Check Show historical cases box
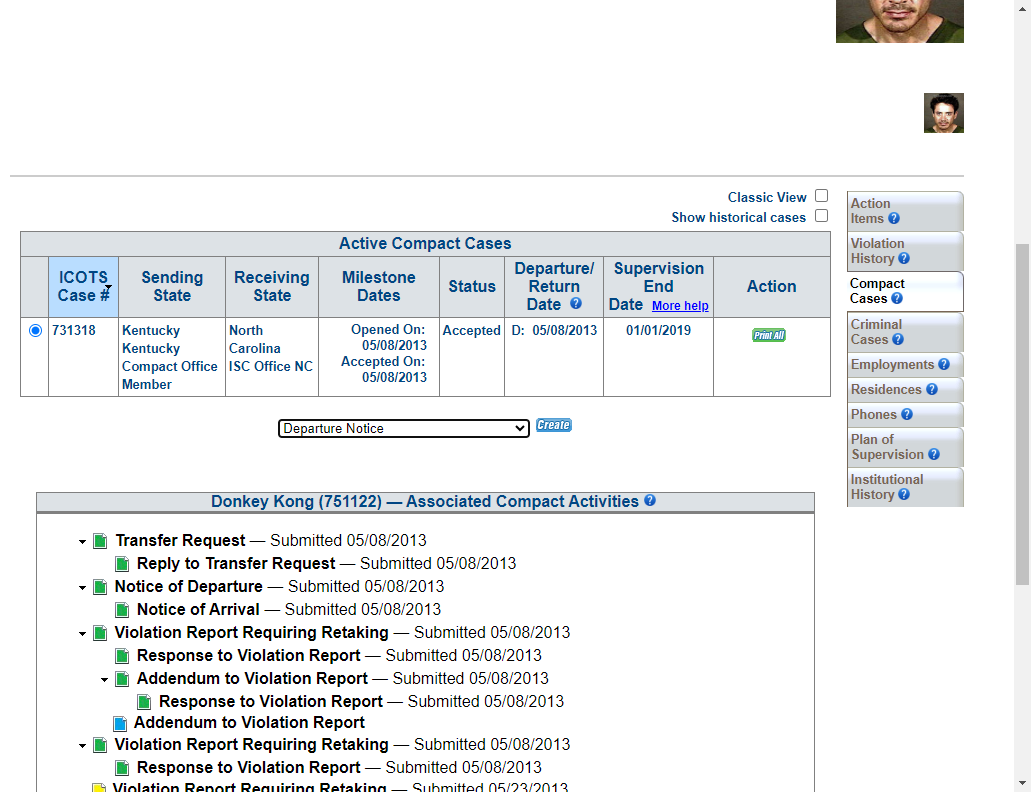 coord(821,216)
